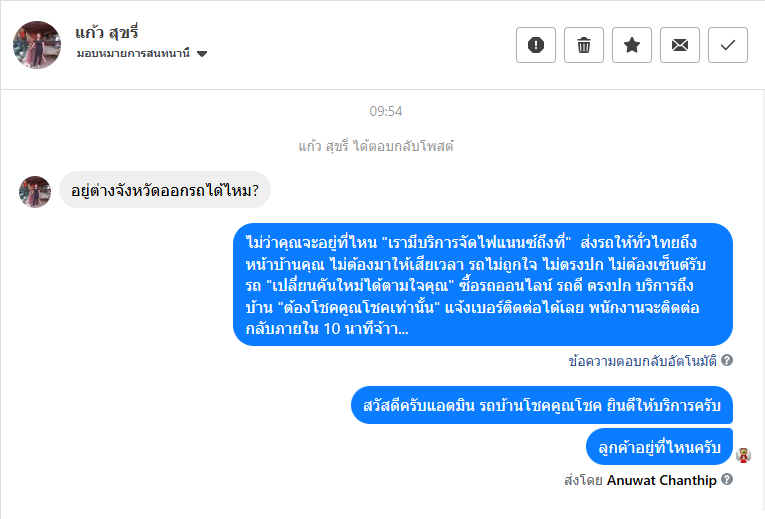Select the message 'อยู่ต่างจังหวัดออกรถได้ไหม?'
The width and height of the screenshot is (765, 519).
tap(165, 190)
